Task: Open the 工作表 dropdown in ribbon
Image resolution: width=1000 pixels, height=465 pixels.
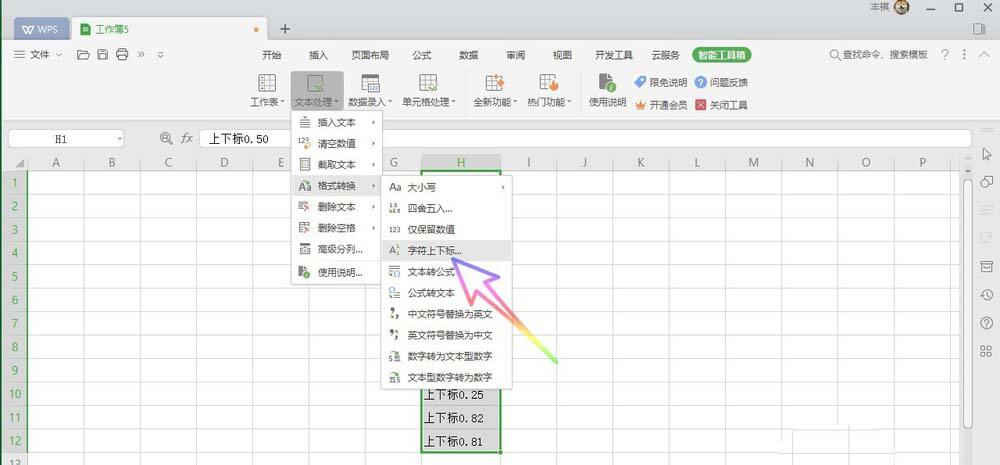Action: click(267, 102)
